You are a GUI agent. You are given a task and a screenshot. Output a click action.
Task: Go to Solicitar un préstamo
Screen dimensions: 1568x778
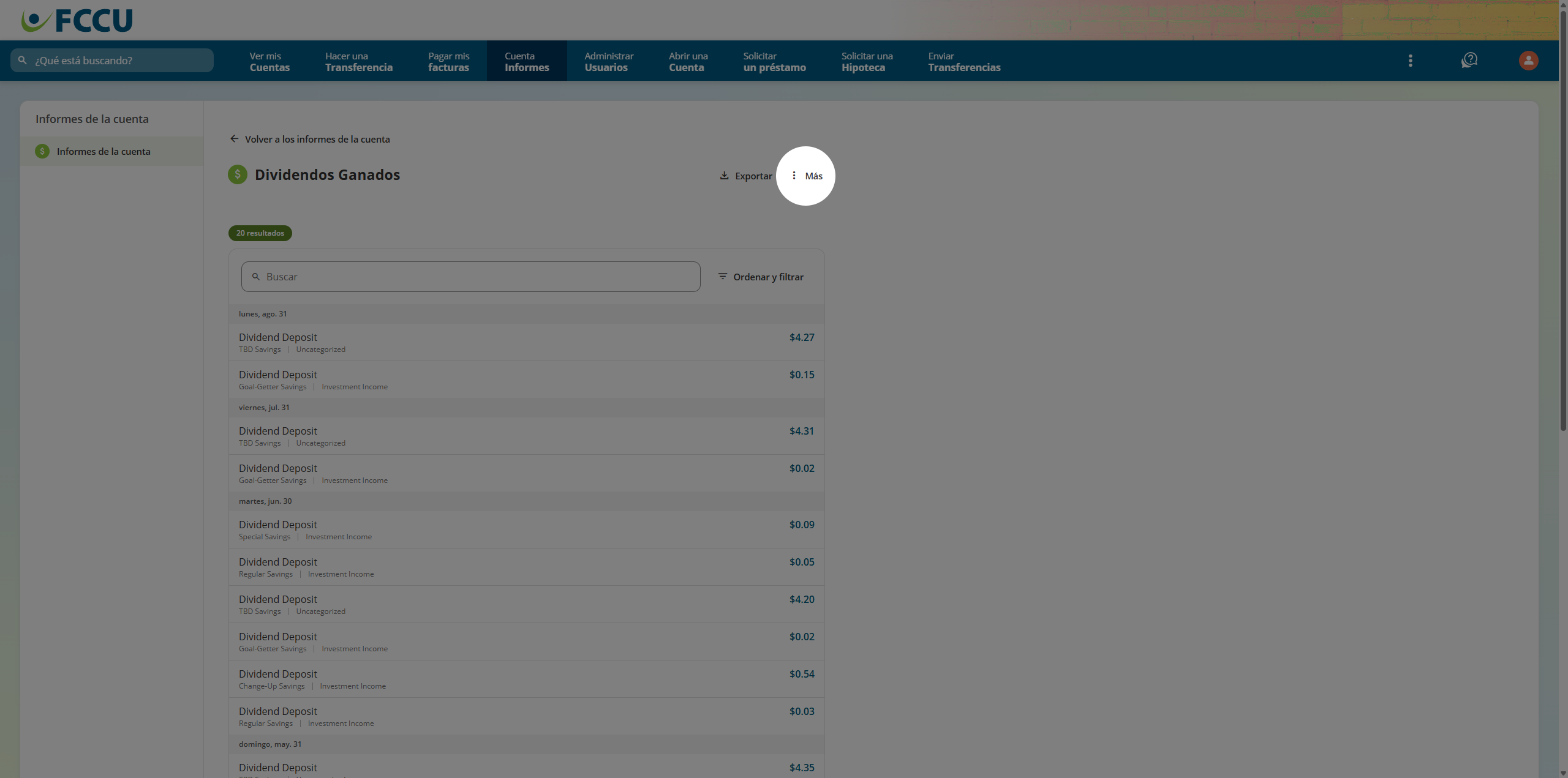point(774,61)
